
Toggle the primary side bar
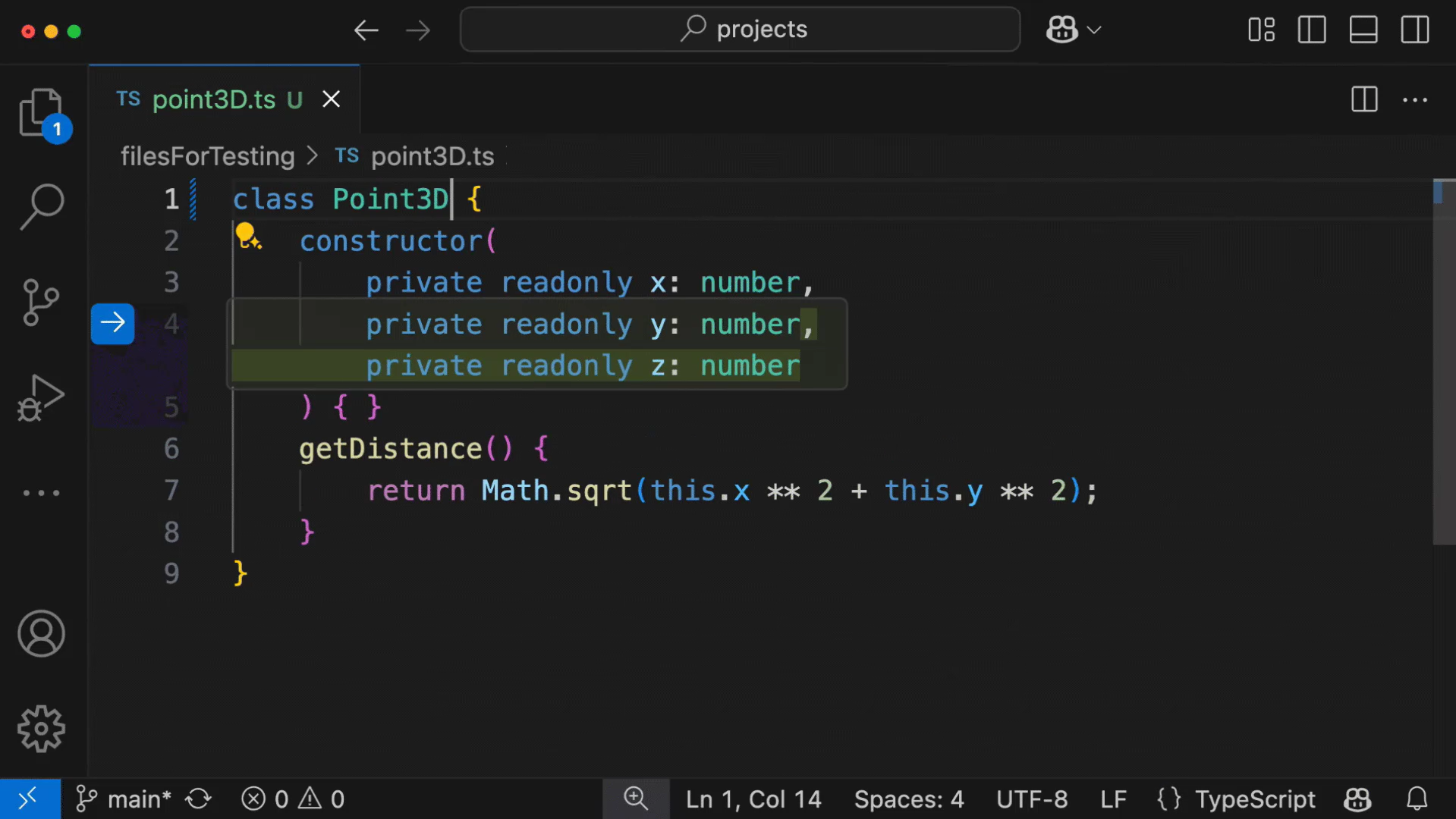(x=1311, y=30)
